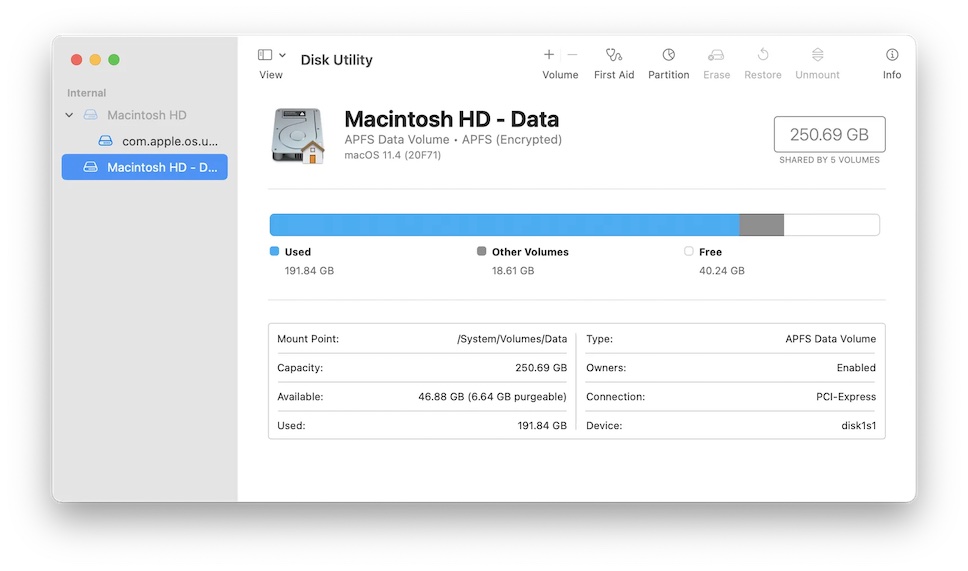The width and height of the screenshot is (968, 571).
Task: Click the Info toolbar label
Action: coord(892,75)
